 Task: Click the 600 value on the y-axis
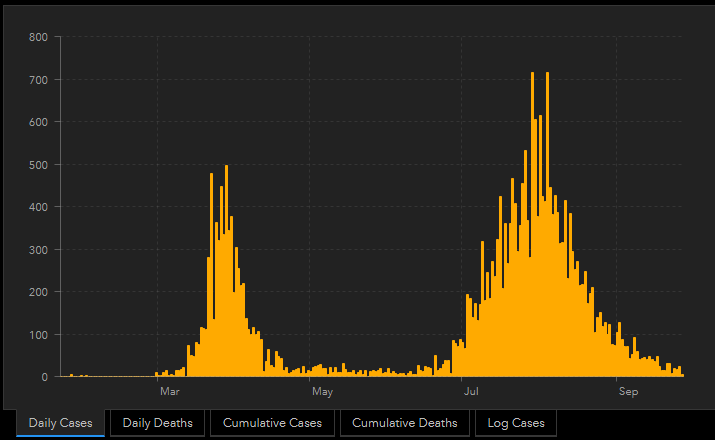pyautogui.click(x=38, y=122)
